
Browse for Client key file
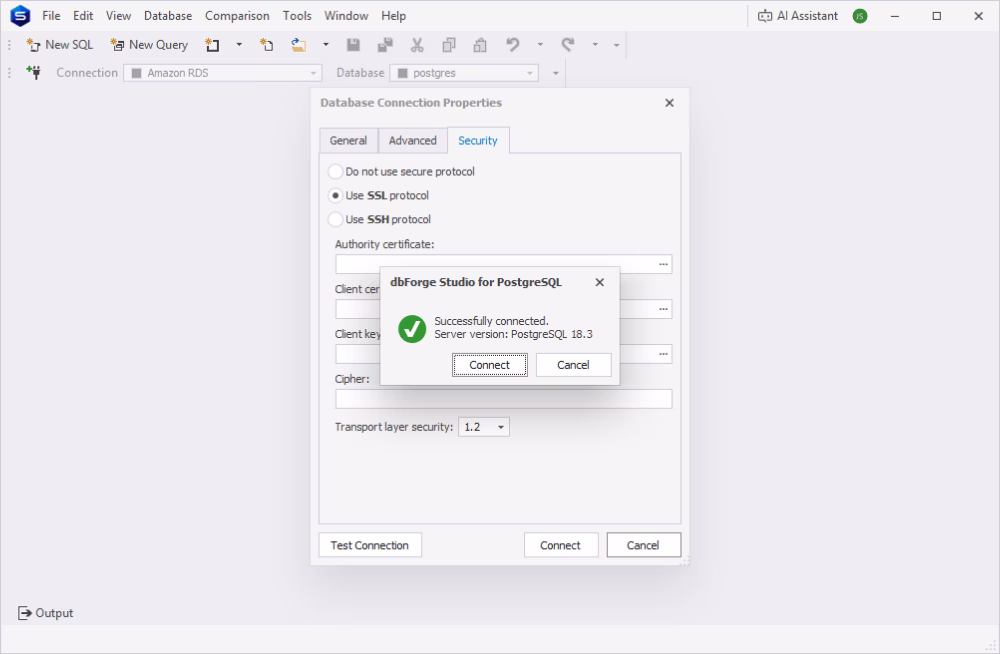coord(663,354)
